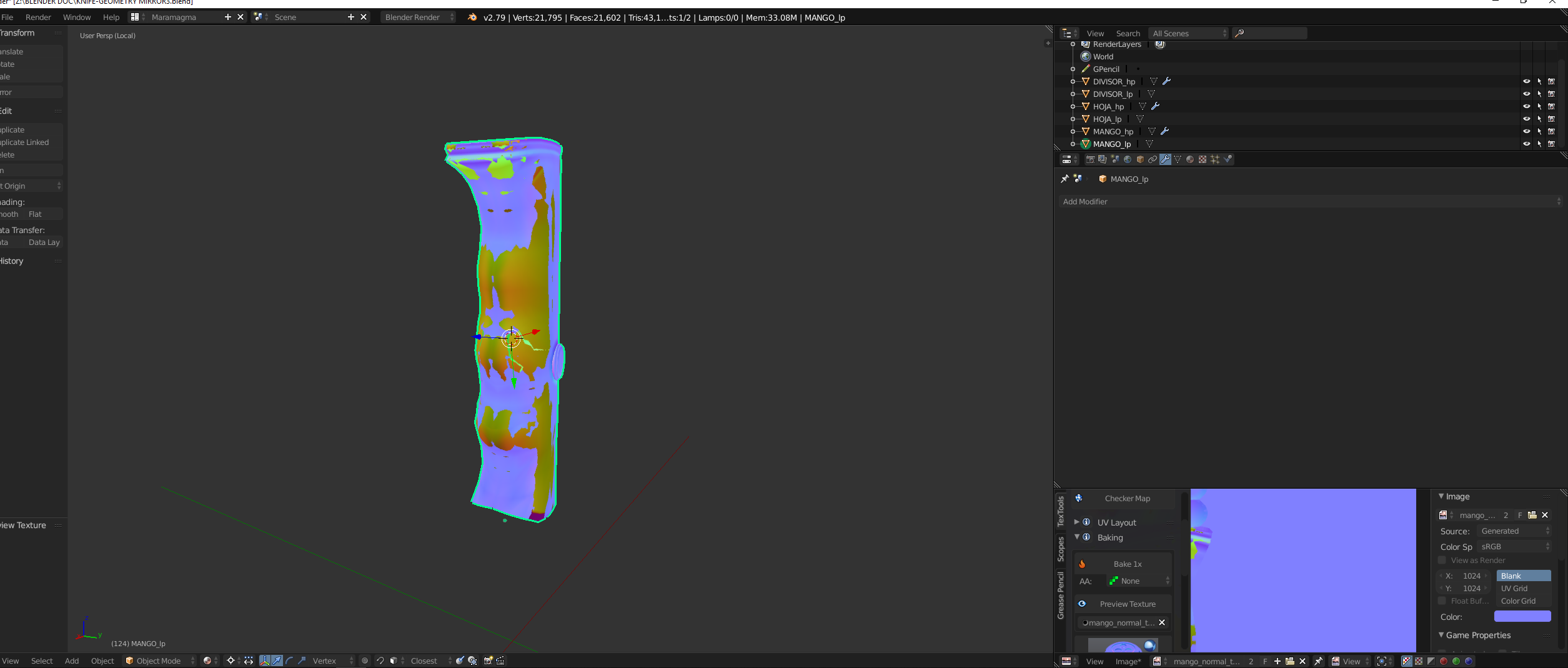Disable selectability of DIVISOR_lp
The image size is (1568, 668).
1539,94
